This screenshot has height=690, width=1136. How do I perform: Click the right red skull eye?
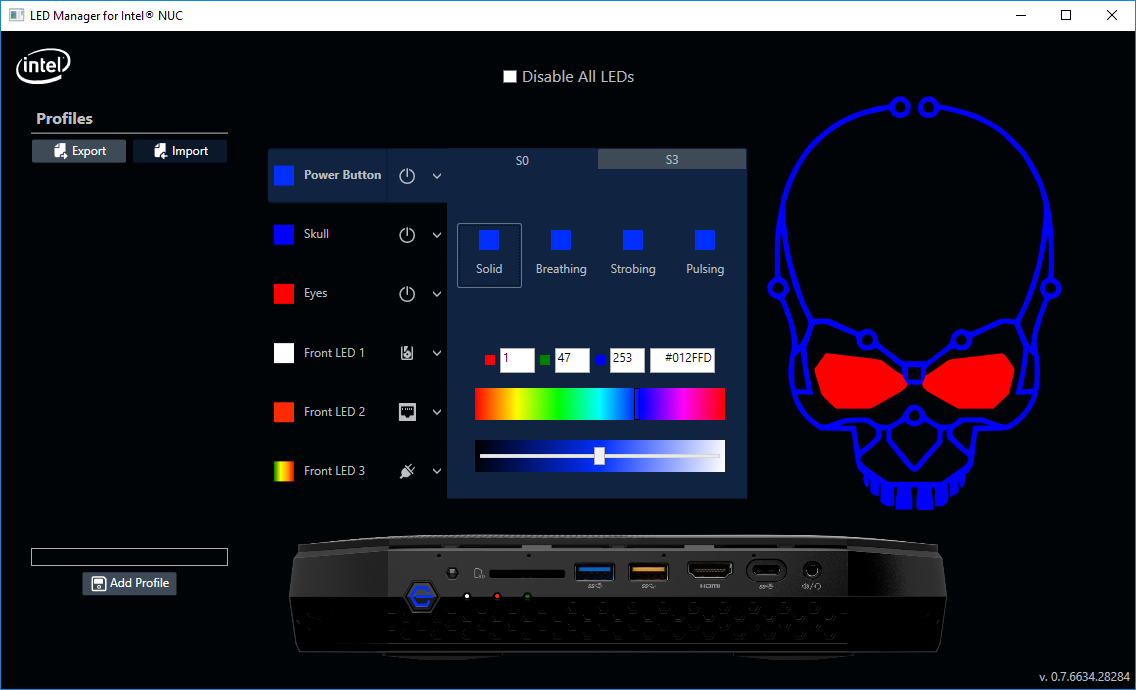tap(969, 381)
